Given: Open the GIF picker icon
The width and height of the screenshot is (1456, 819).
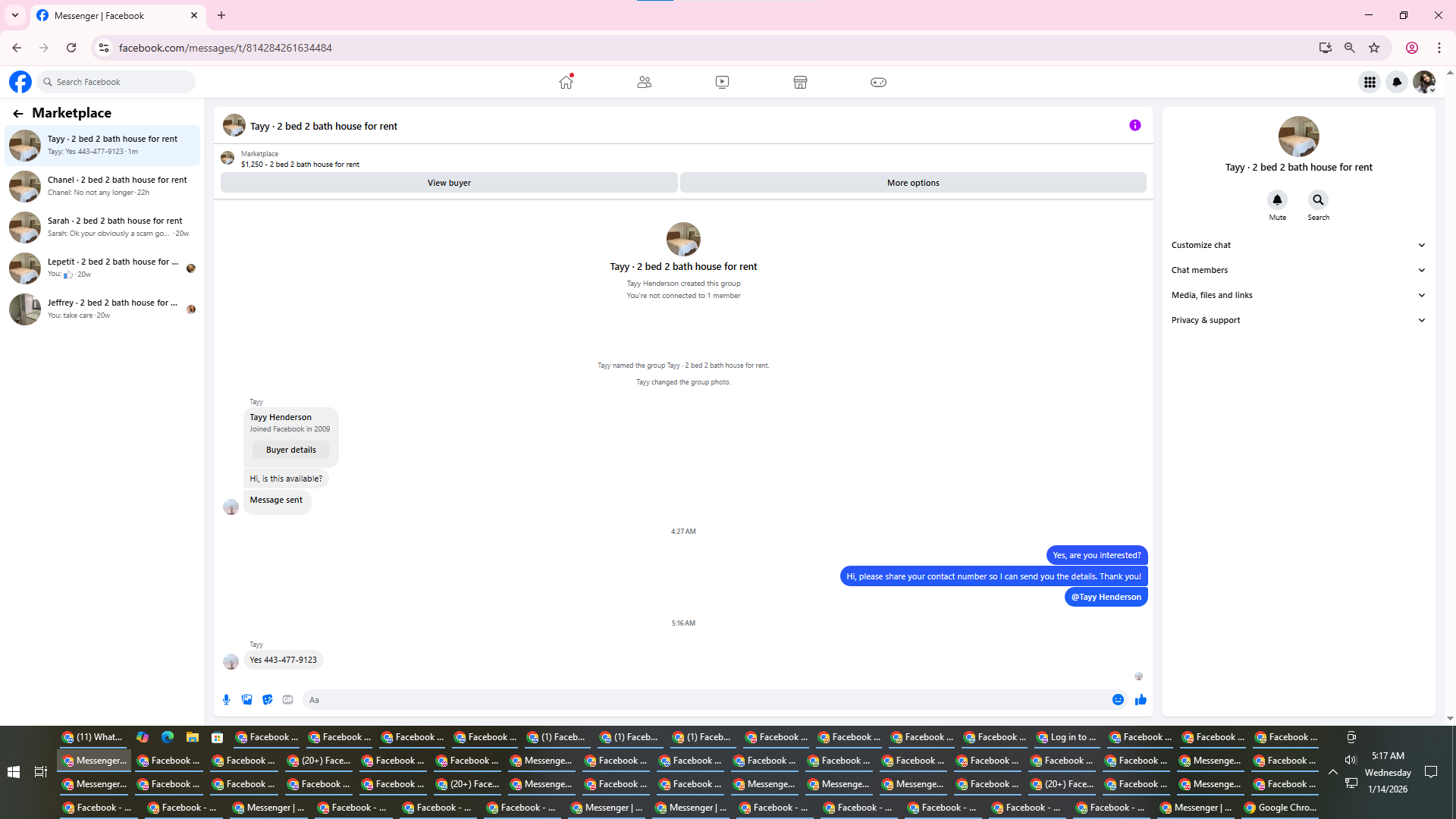Looking at the screenshot, I should click(287, 700).
